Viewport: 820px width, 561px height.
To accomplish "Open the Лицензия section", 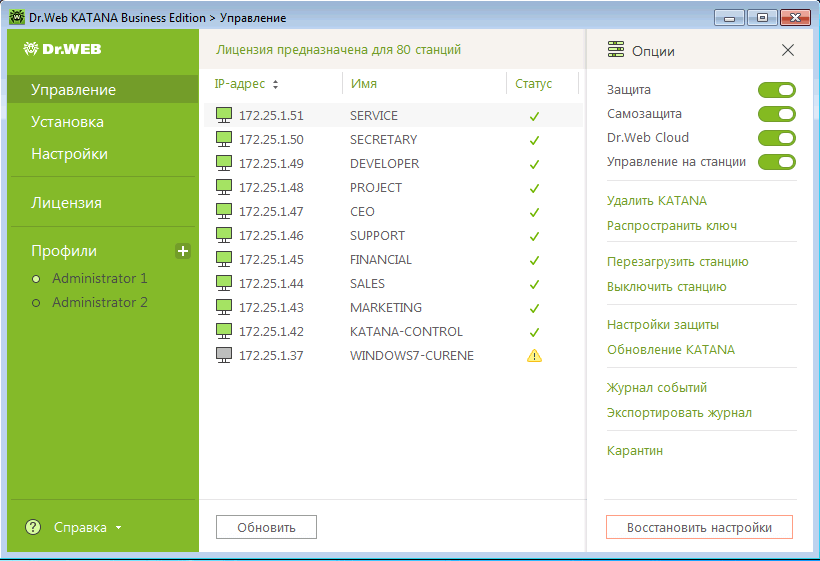I will [66, 203].
